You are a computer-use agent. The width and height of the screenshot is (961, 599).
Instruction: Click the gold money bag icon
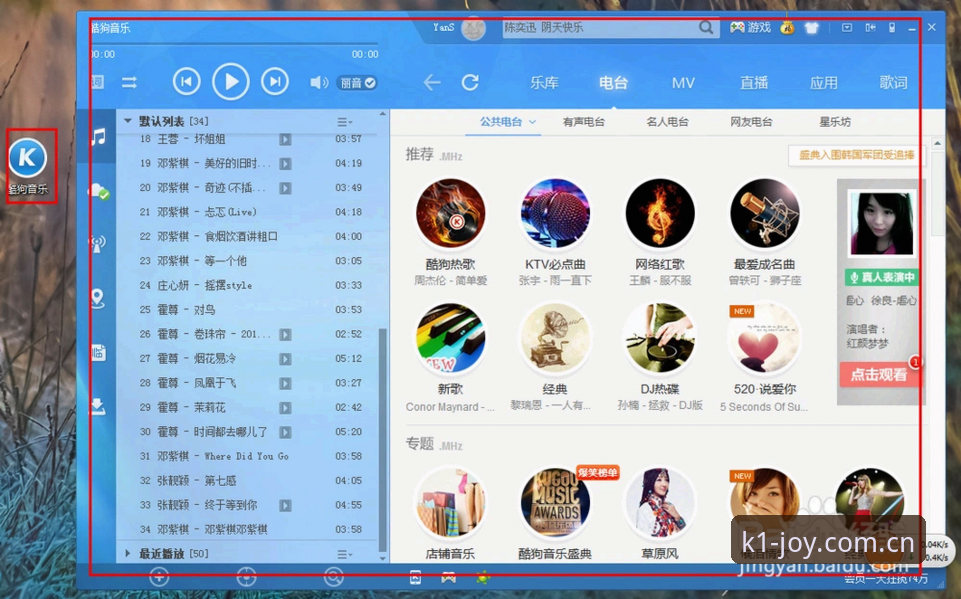788,28
